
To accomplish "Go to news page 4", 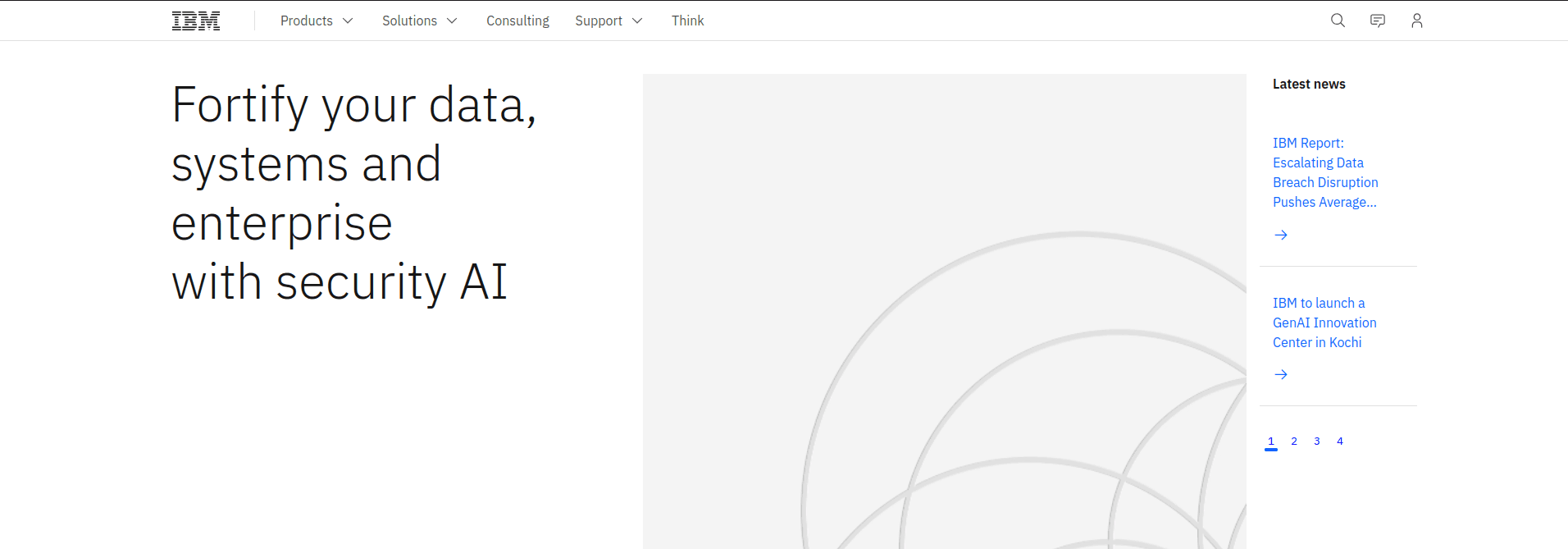I will pos(1340,441).
